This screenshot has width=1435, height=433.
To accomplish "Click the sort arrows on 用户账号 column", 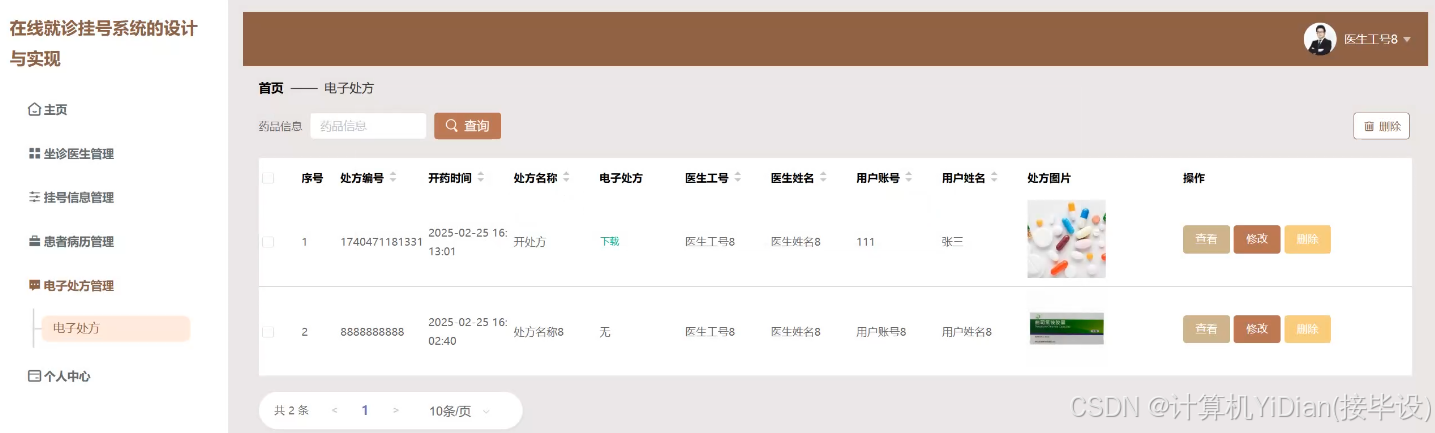I will (x=909, y=178).
